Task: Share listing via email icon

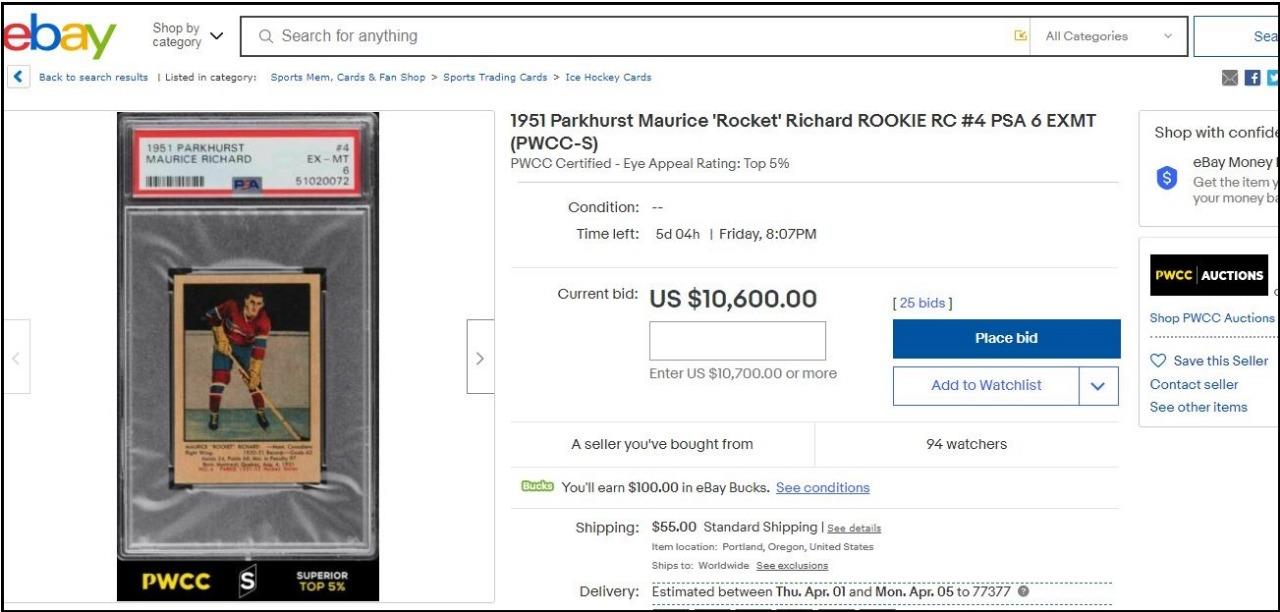Action: coord(1230,78)
